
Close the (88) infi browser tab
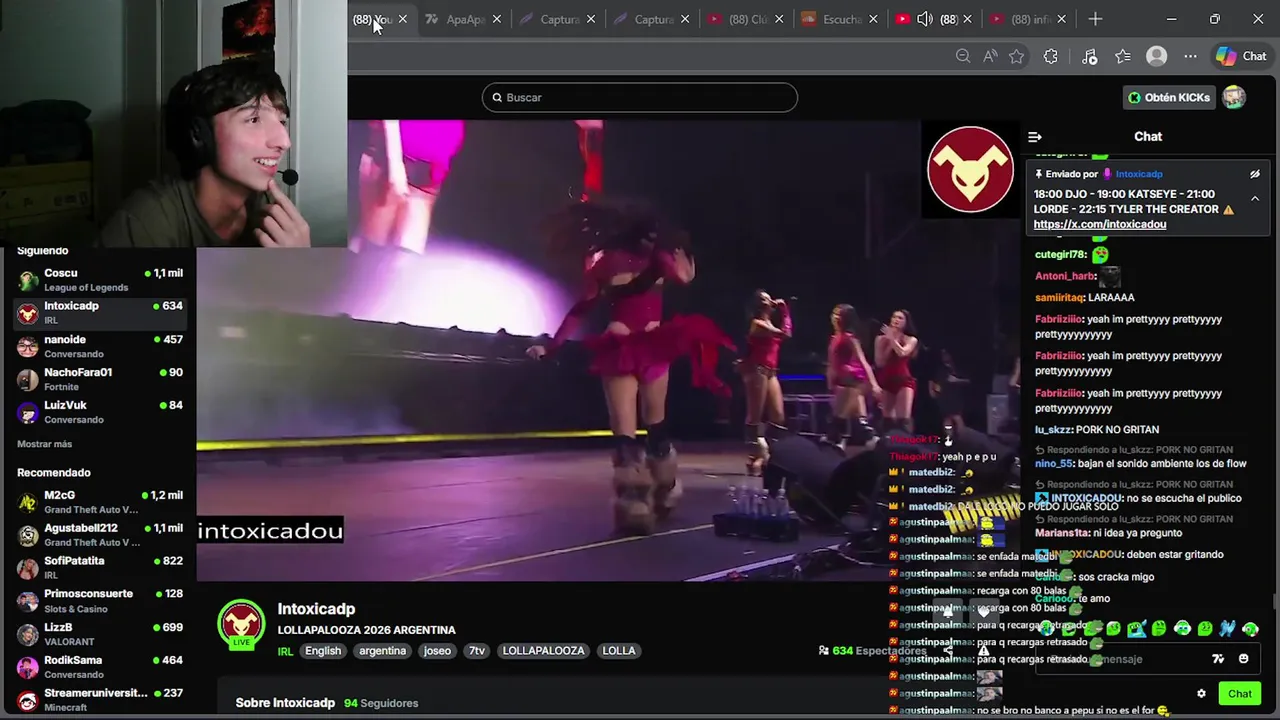tap(1061, 19)
